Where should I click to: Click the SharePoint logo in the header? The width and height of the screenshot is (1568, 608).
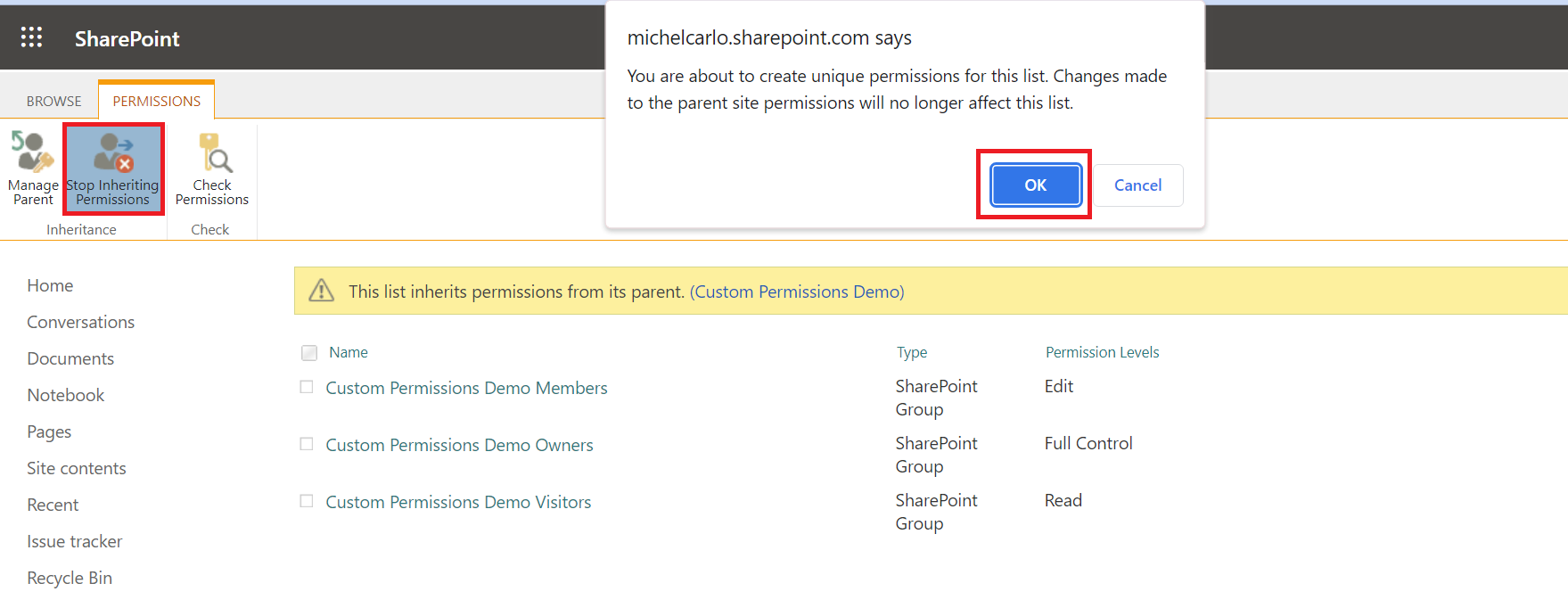point(127,38)
